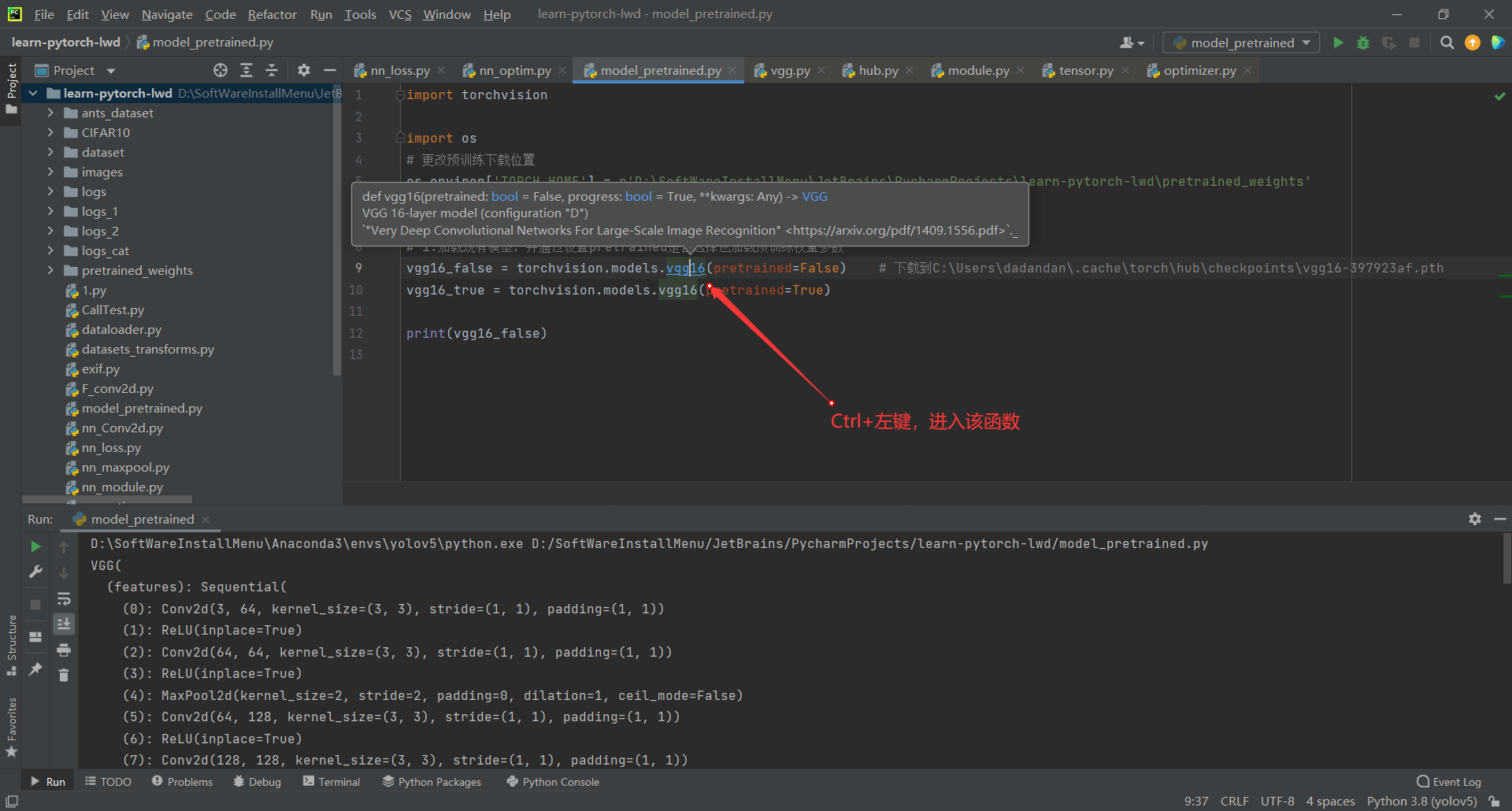Open run configuration dropdown model_pretrained

click(x=1241, y=43)
